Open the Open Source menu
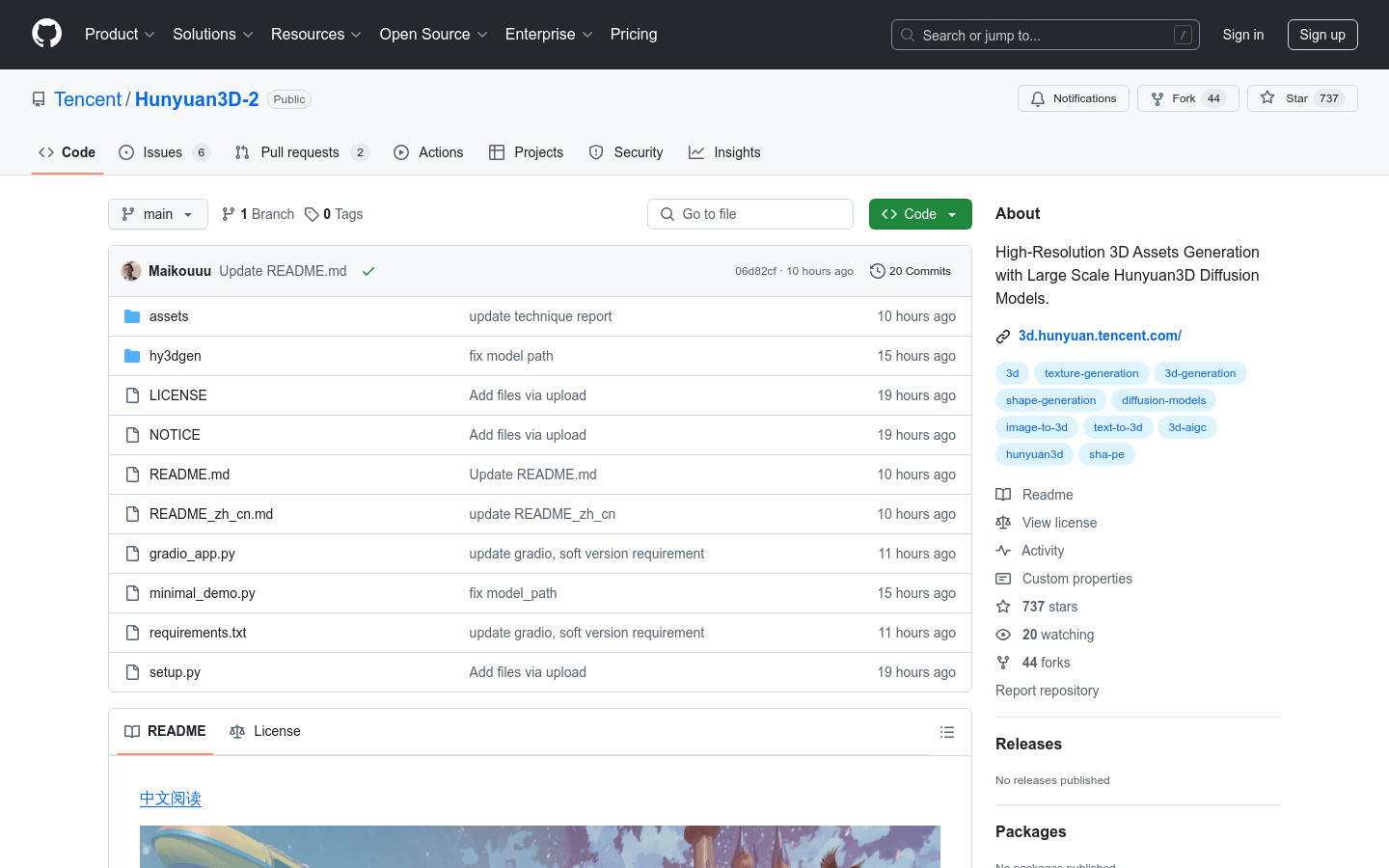 [433, 35]
